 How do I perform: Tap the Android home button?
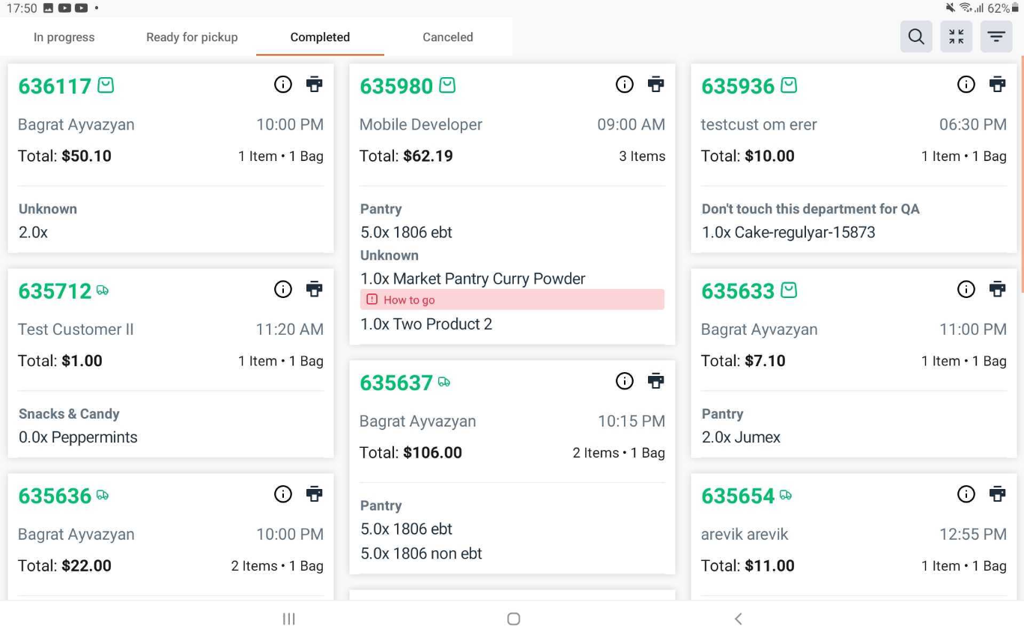(513, 618)
